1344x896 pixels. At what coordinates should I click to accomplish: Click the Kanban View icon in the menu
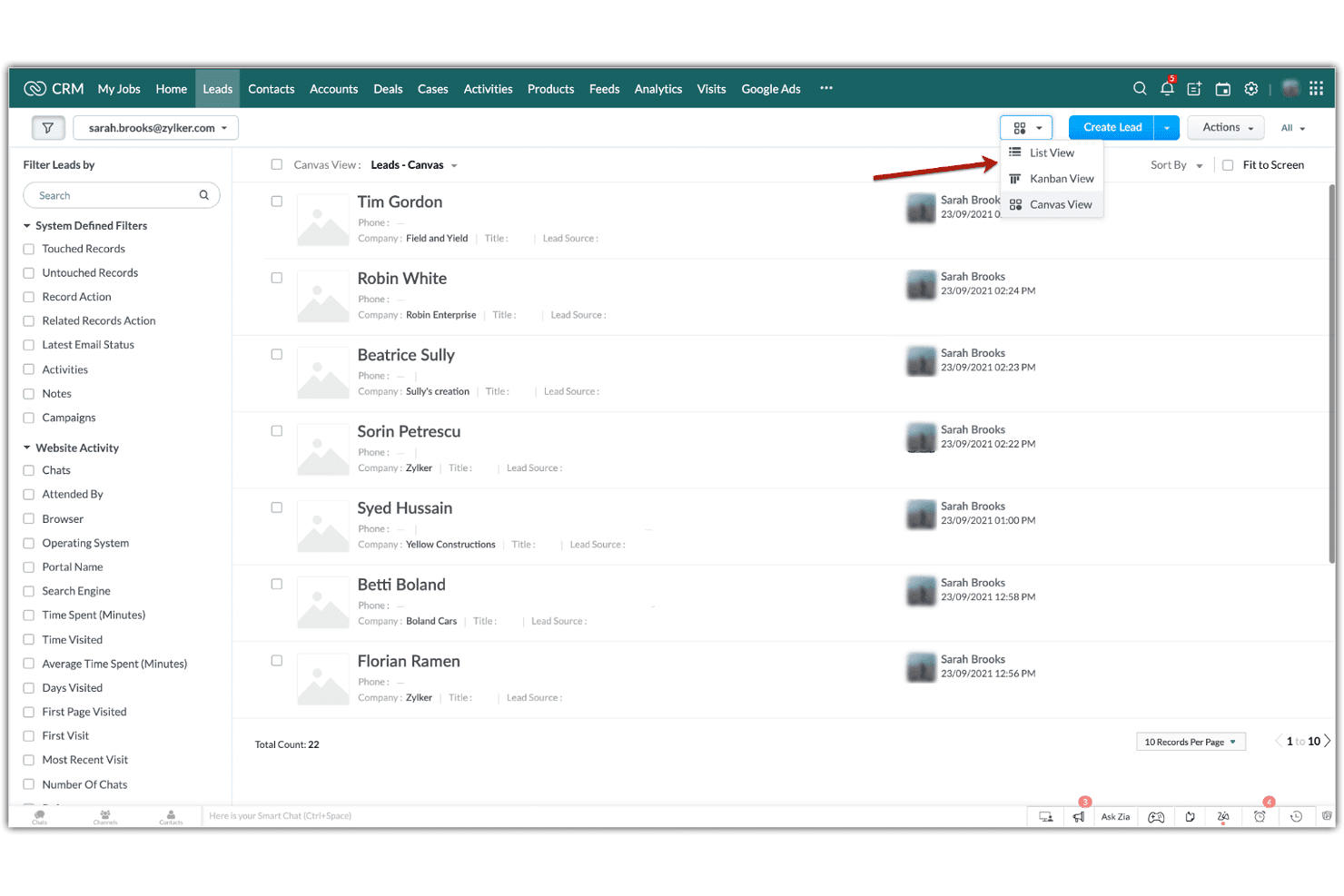pos(1015,179)
